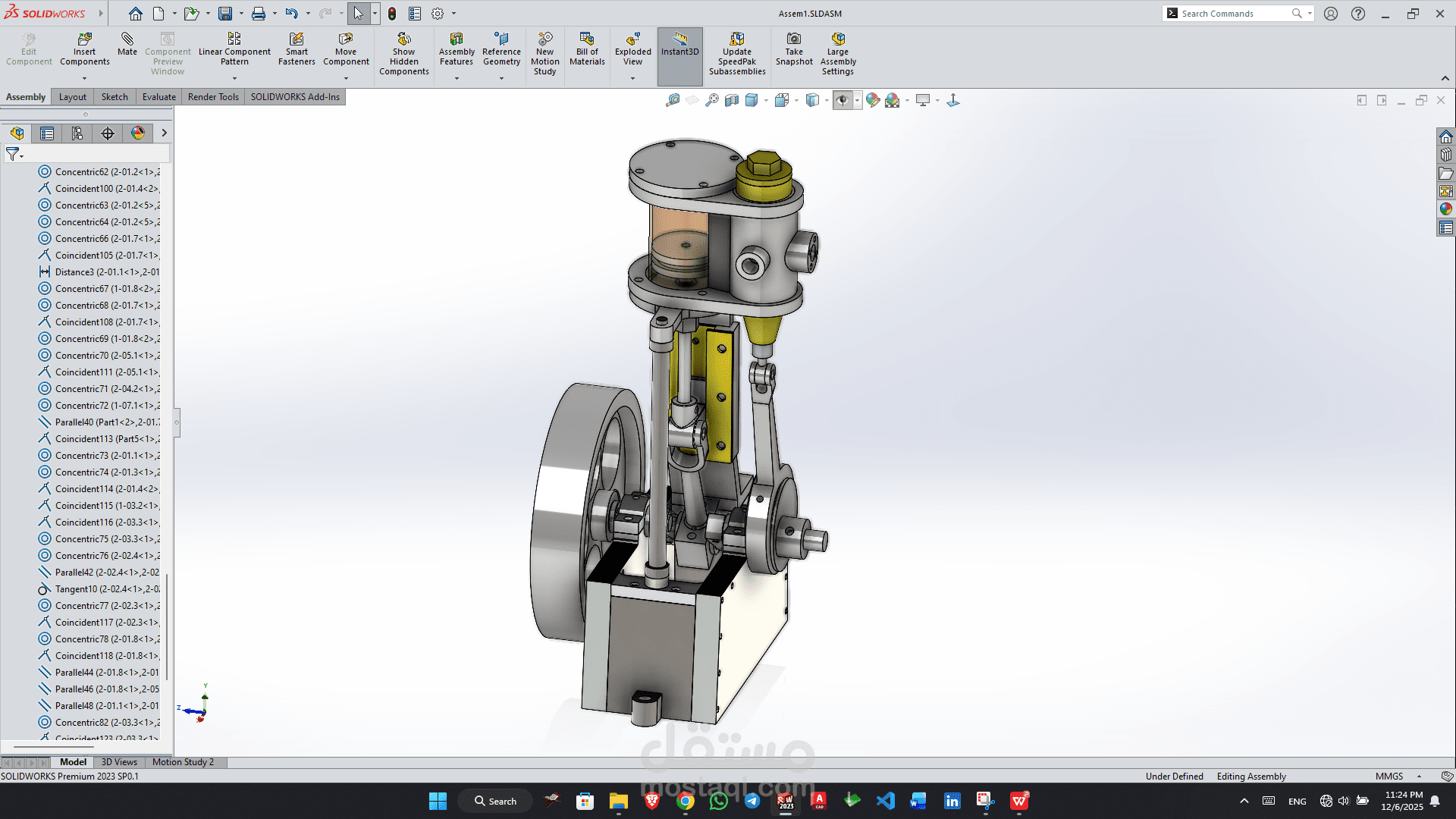Image resolution: width=1456 pixels, height=819 pixels.
Task: Click the Zoom to Area magnifier
Action: (x=712, y=100)
